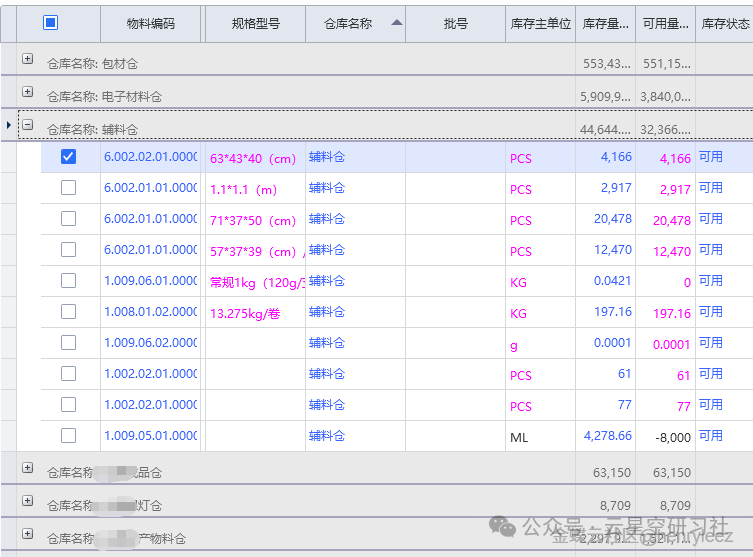Uncheck the row with spec 63*43*40 (cm)
753x557 pixels.
(x=68, y=157)
